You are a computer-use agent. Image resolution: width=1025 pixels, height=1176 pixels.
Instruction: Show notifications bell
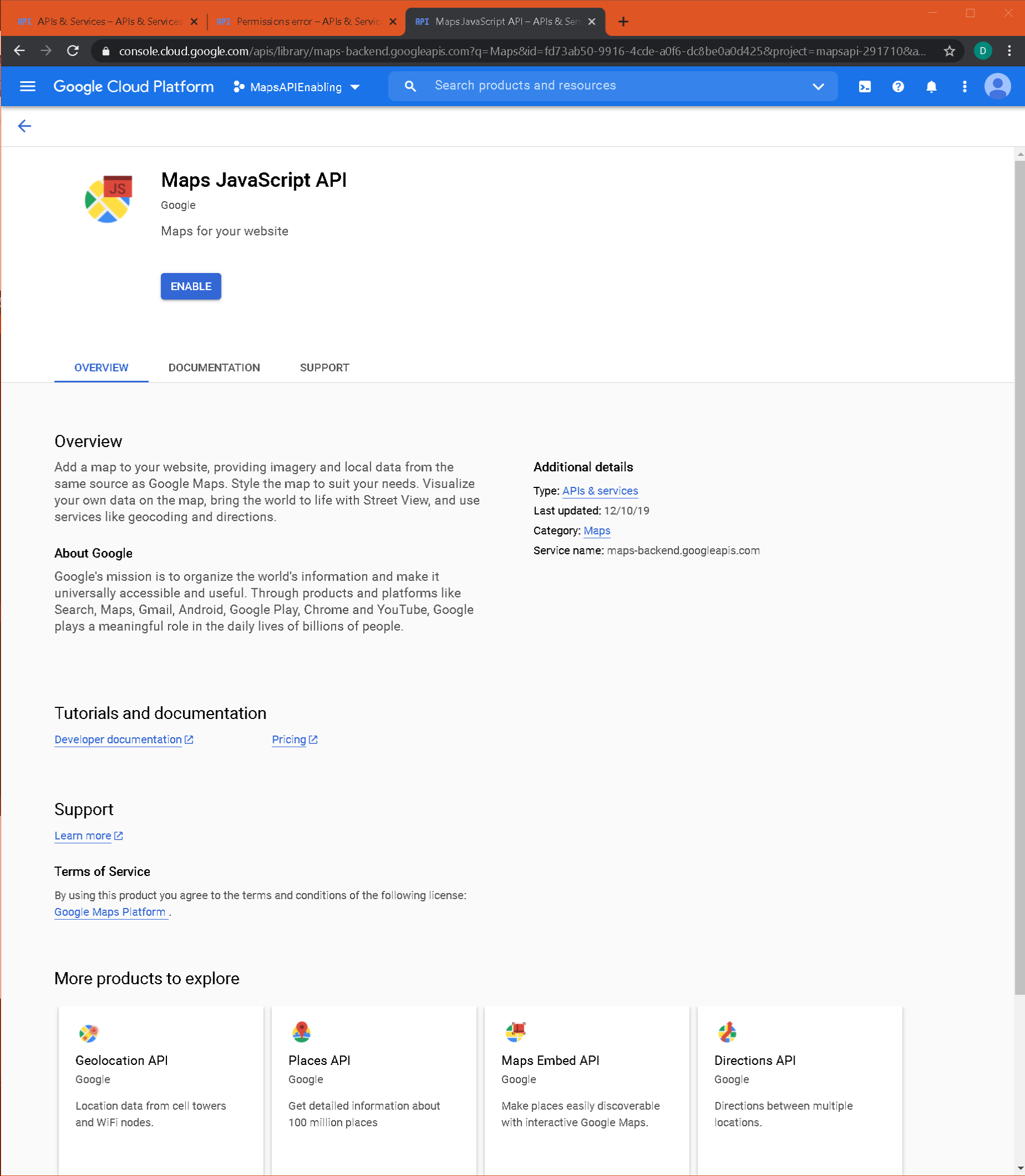(x=930, y=86)
